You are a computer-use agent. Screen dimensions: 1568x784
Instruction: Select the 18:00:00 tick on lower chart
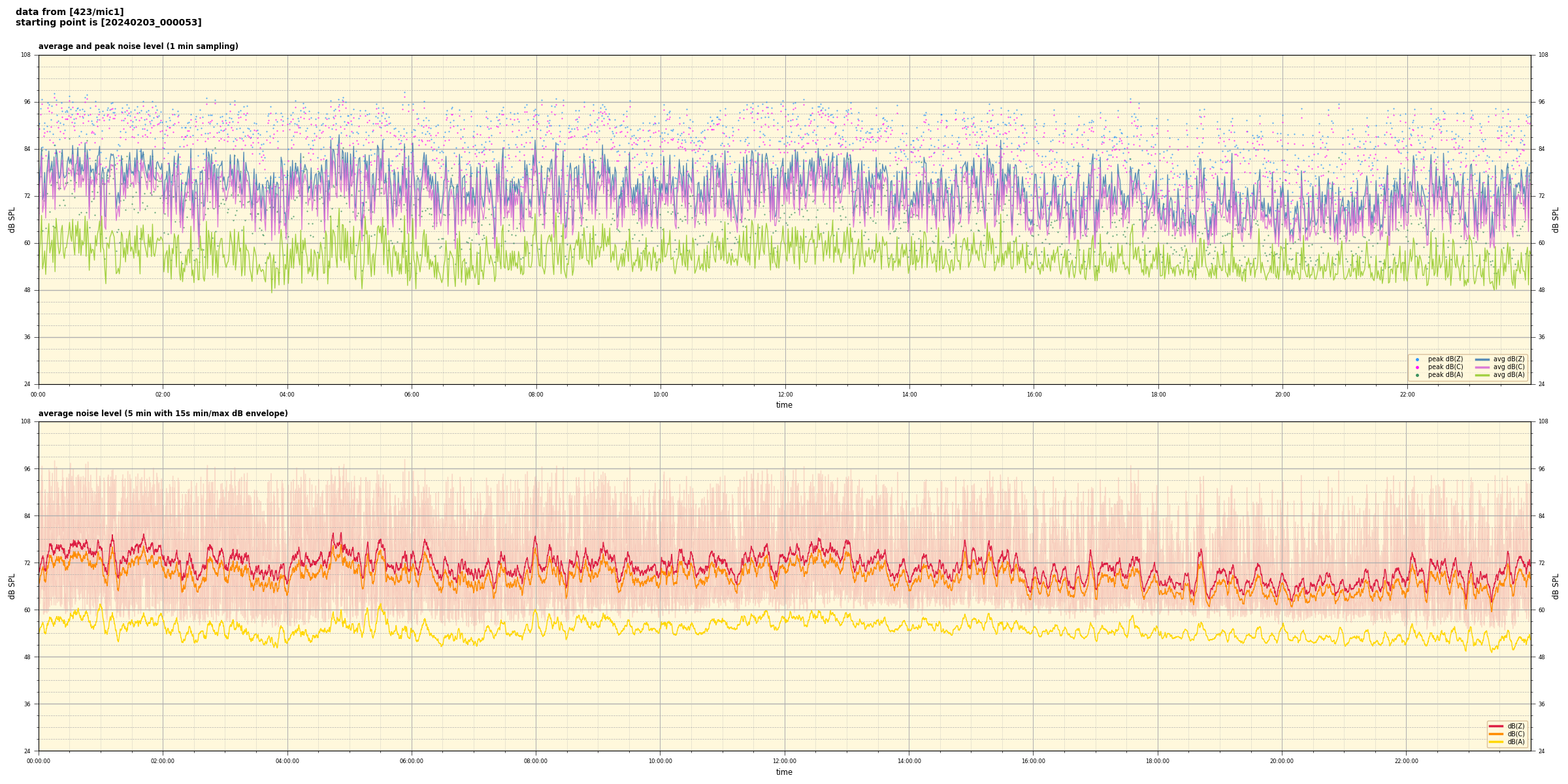point(1158,761)
